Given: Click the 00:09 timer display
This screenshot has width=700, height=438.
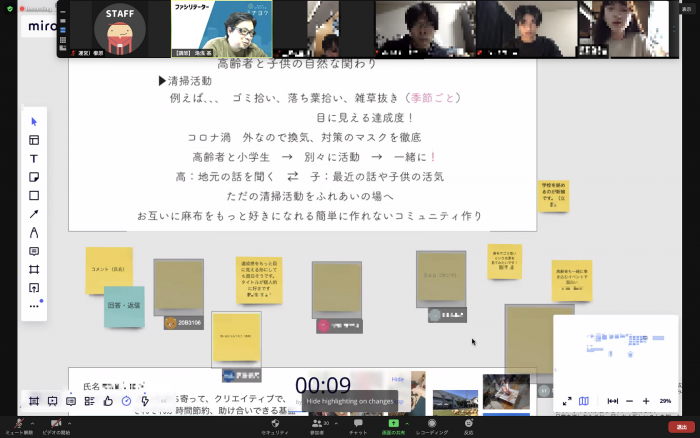Looking at the screenshot, I should pyautogui.click(x=323, y=385).
